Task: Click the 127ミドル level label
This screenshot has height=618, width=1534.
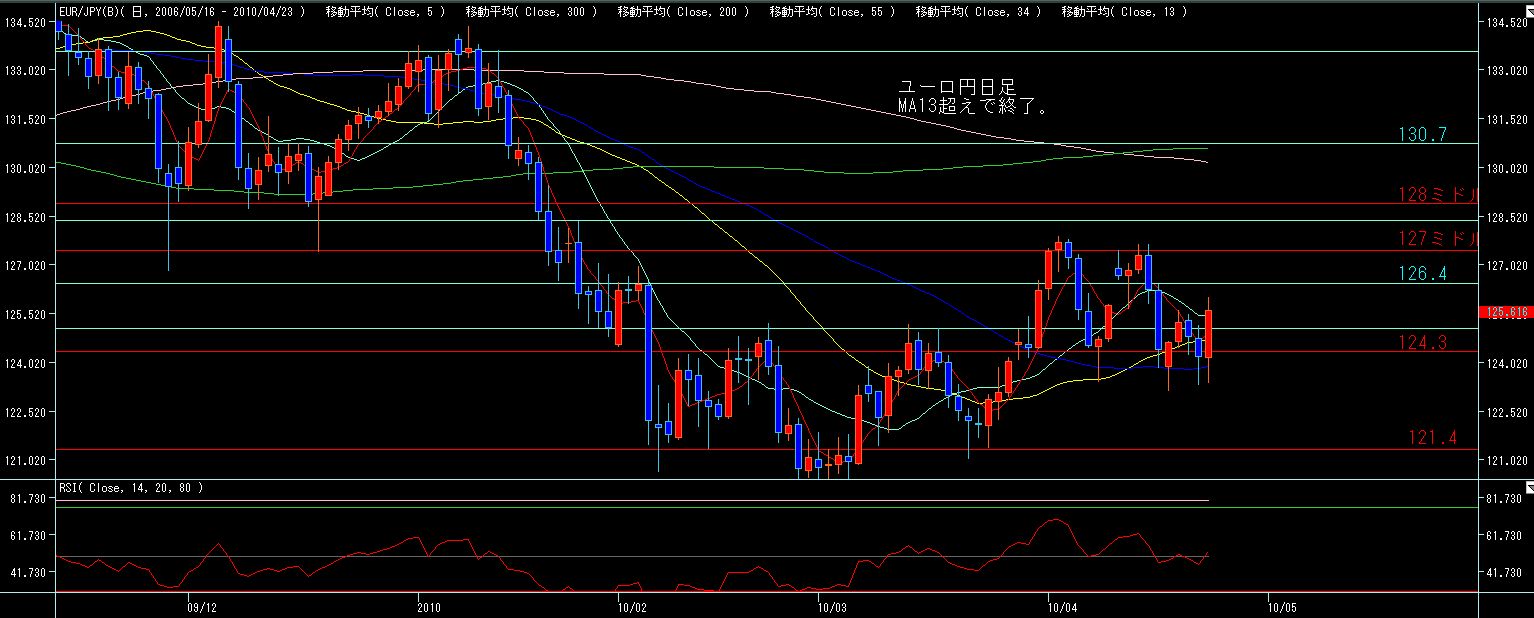Action: tap(1438, 238)
